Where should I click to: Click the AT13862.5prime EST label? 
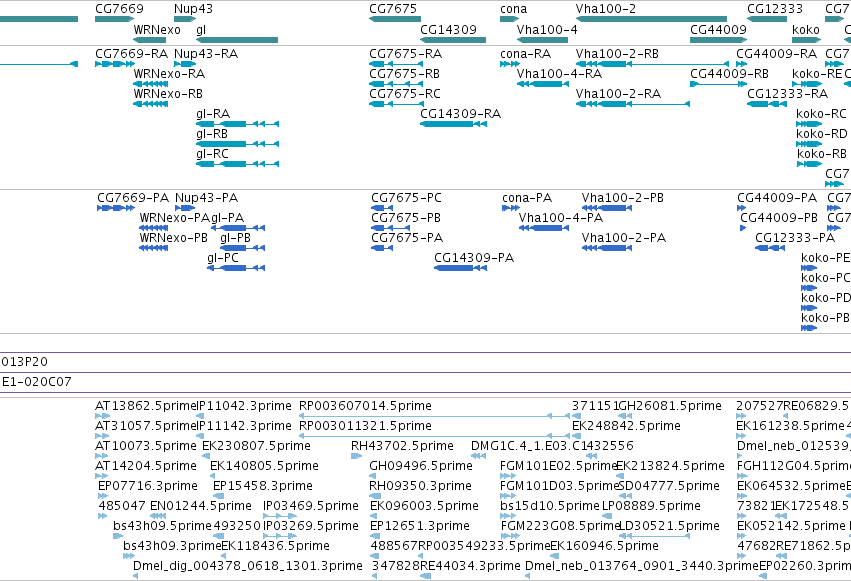click(145, 406)
